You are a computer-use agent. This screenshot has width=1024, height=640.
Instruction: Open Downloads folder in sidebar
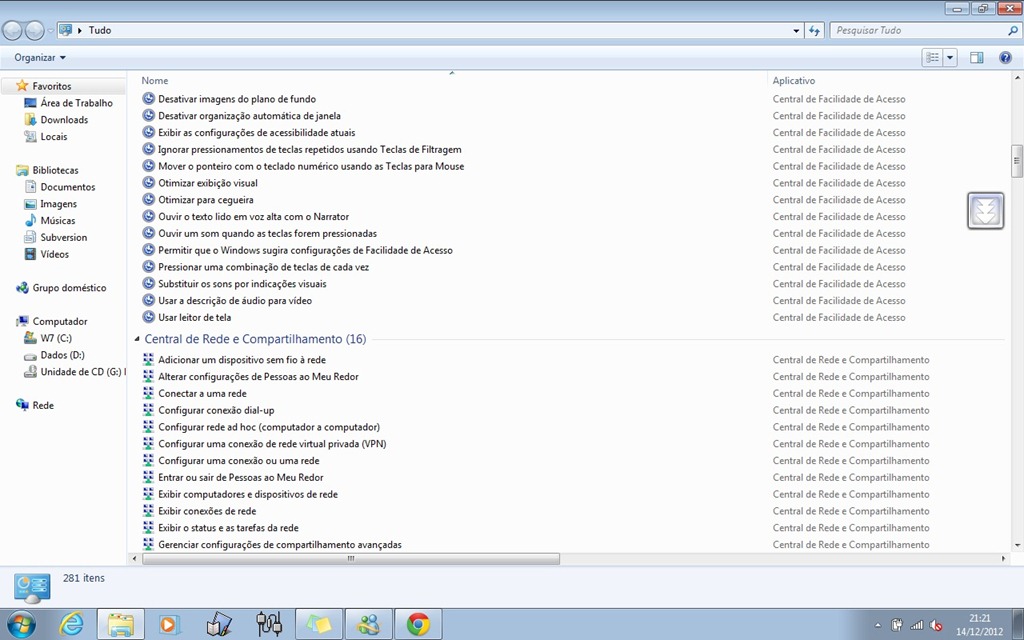(64, 120)
